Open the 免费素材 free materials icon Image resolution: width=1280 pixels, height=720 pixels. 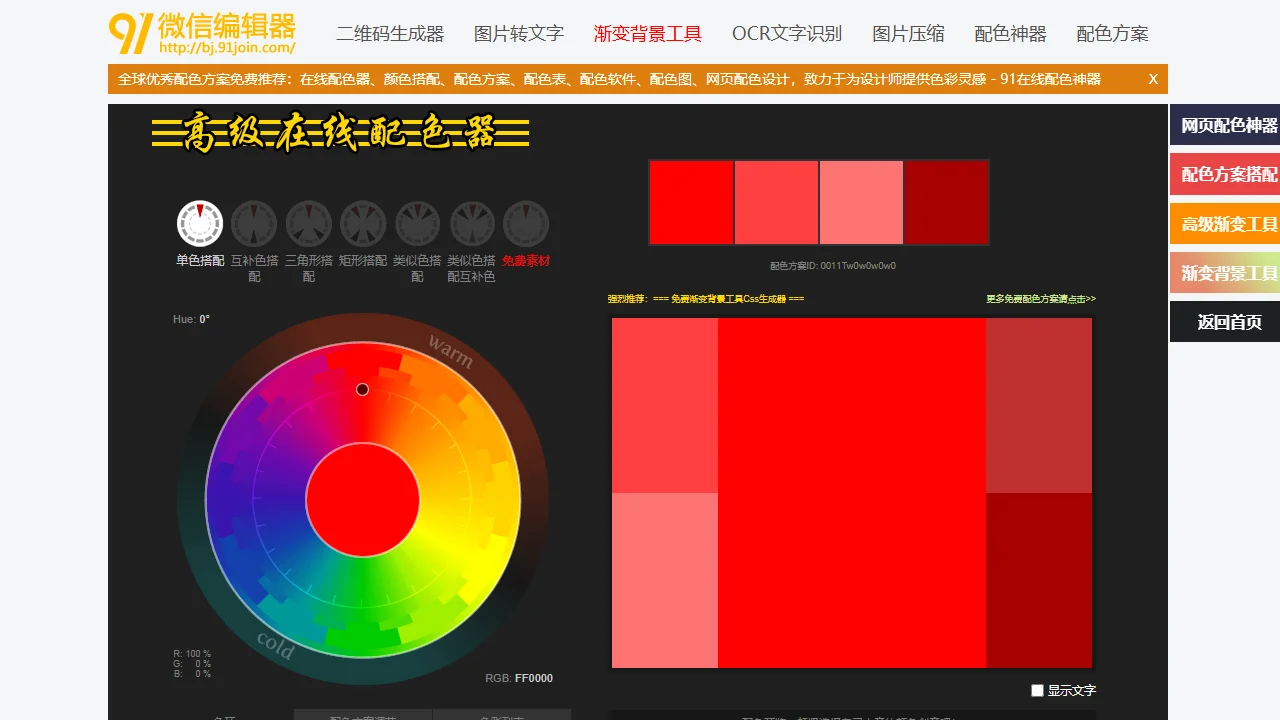coord(526,224)
